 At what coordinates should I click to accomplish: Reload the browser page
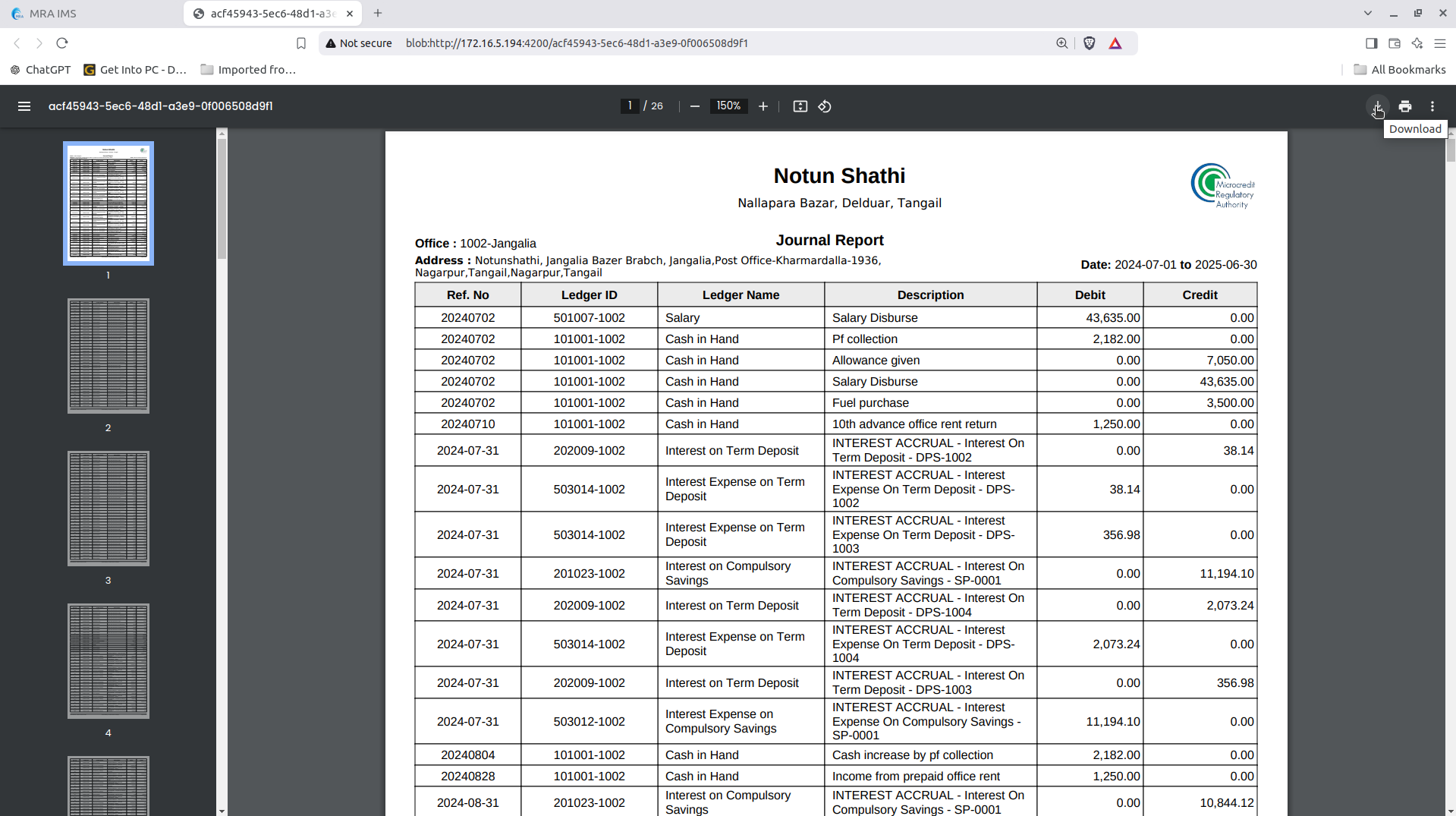(62, 43)
